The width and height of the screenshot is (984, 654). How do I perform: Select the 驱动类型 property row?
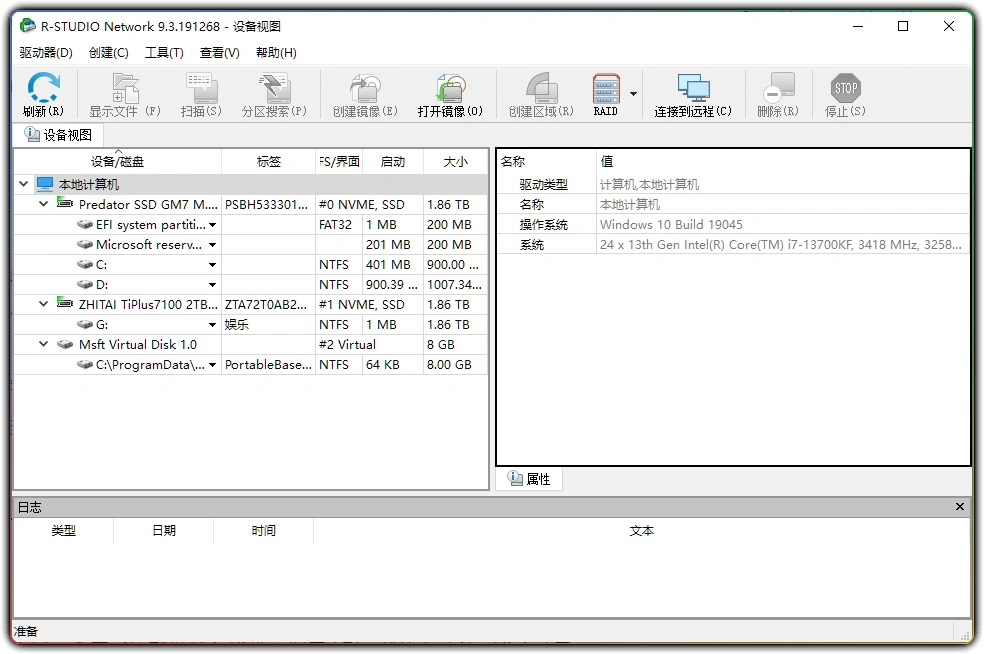733,185
